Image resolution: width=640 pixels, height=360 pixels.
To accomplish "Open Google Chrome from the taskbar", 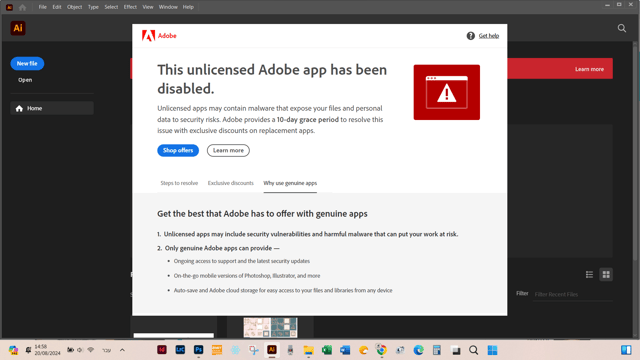I will (x=382, y=350).
